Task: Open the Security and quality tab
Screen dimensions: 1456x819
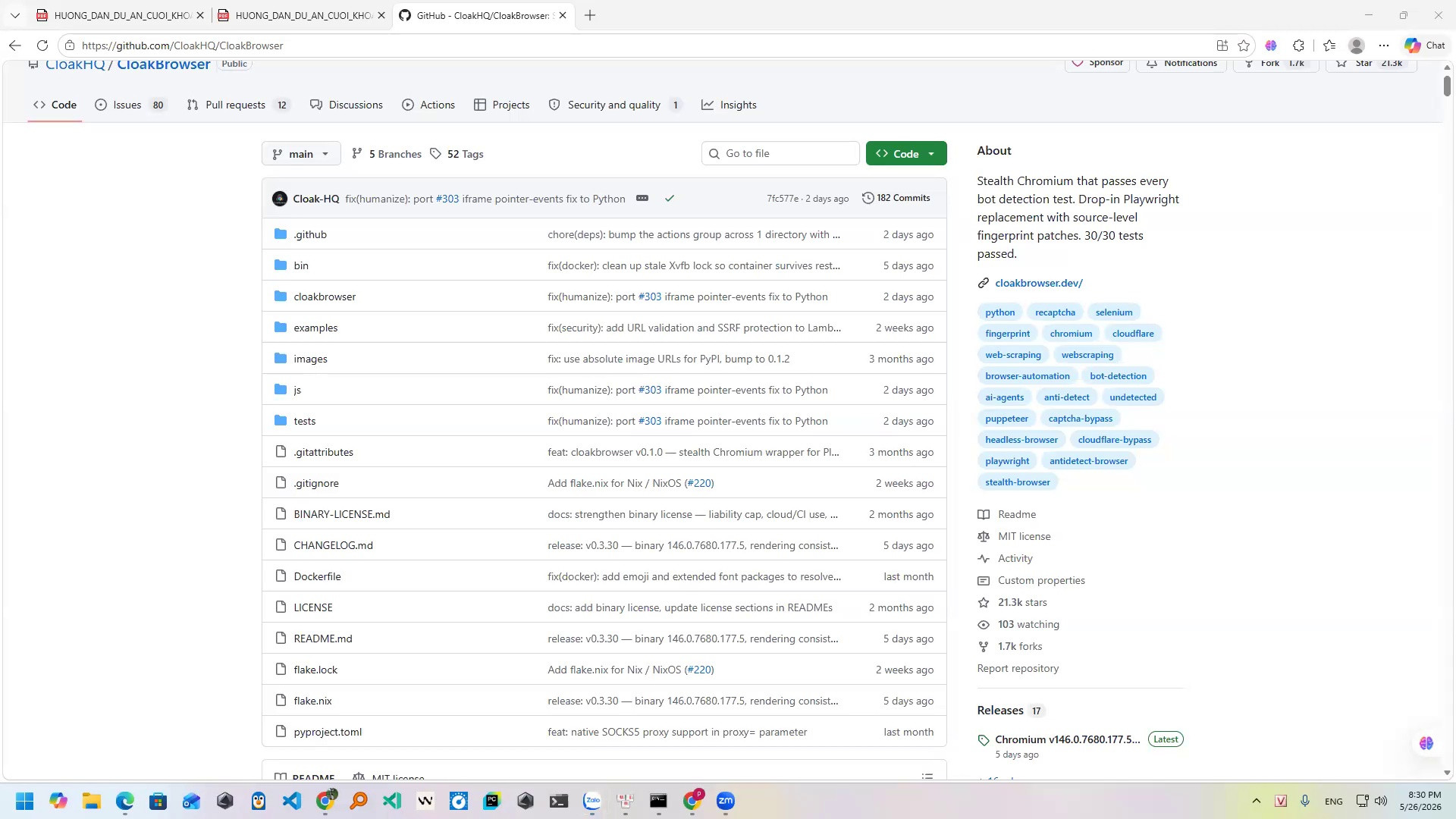Action: coord(614,105)
